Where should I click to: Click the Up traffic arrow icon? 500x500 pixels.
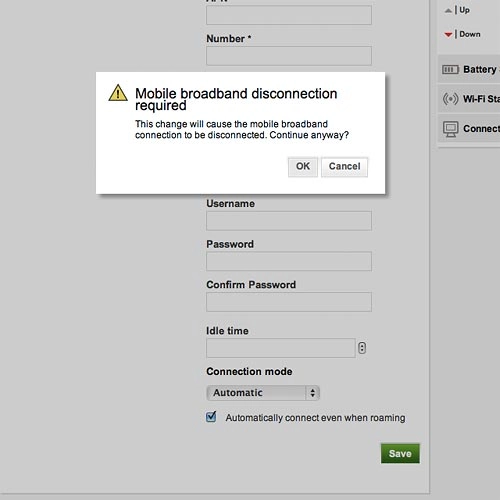tap(448, 11)
